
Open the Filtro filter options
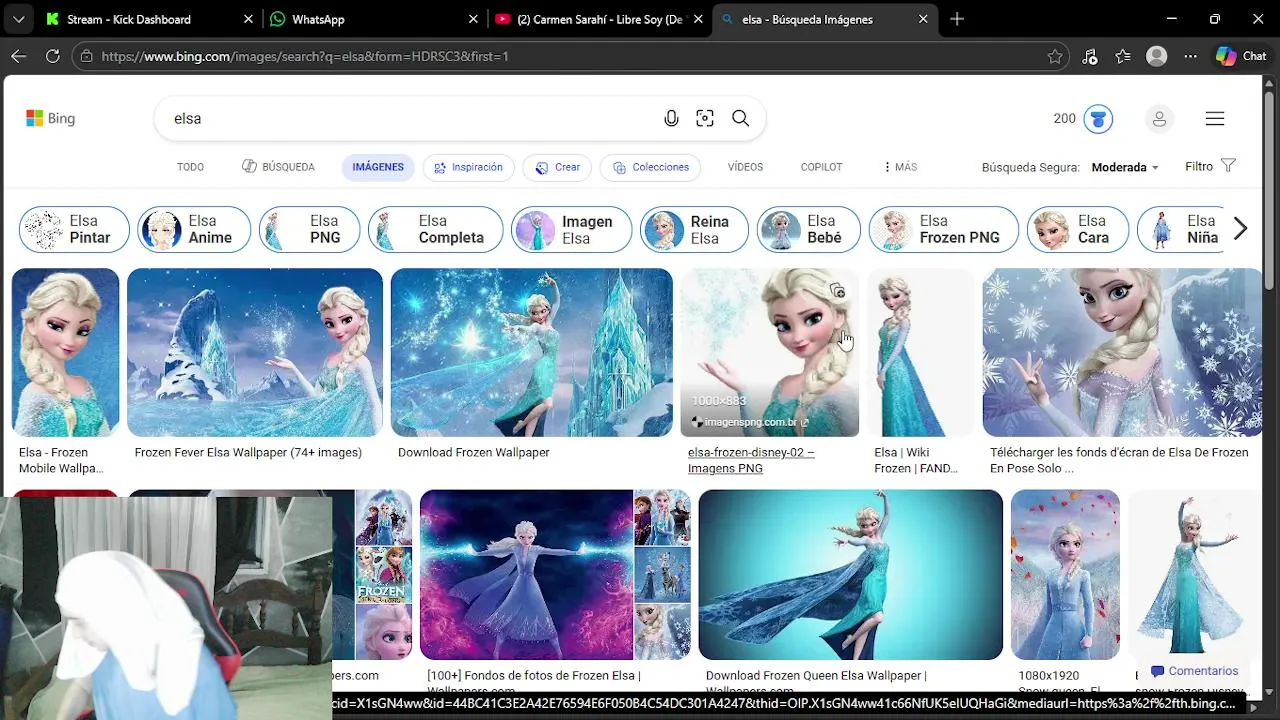[x=1210, y=166]
